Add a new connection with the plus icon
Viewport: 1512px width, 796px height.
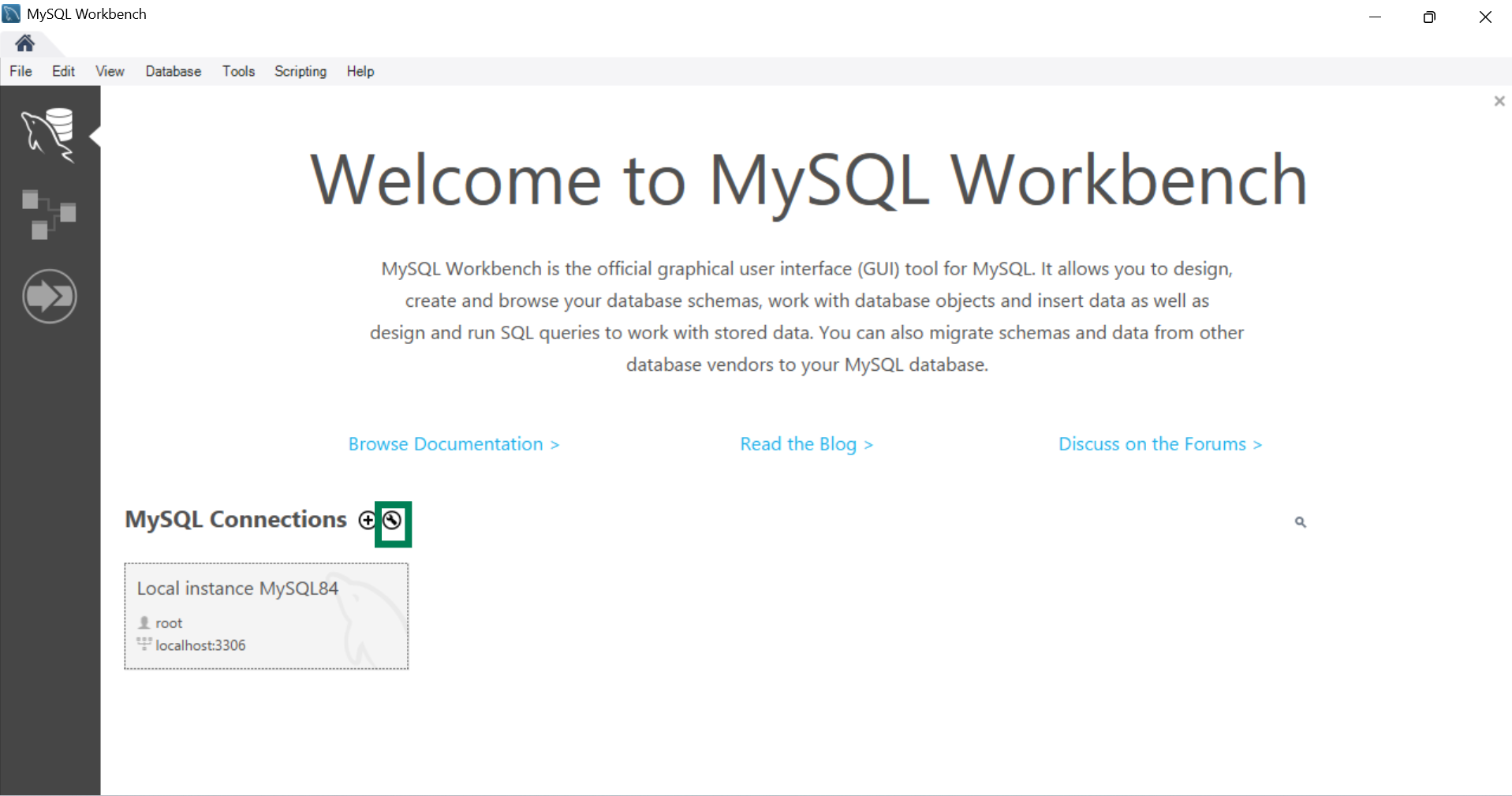(367, 521)
